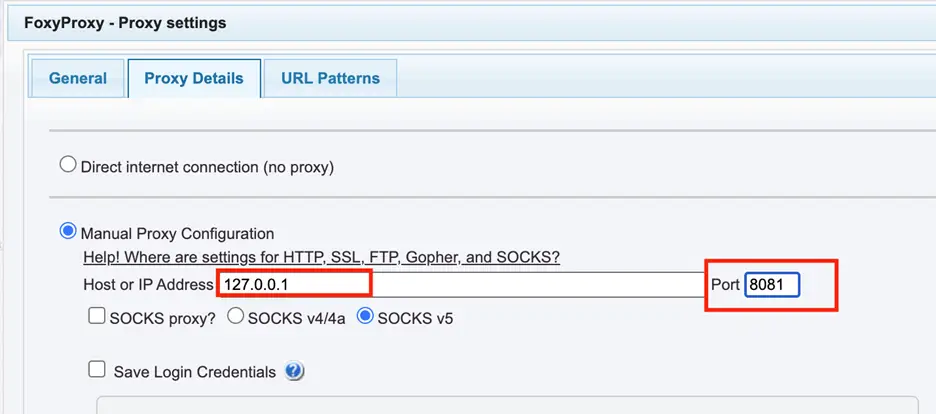Select SOCKS v5 radio button

(x=365, y=316)
